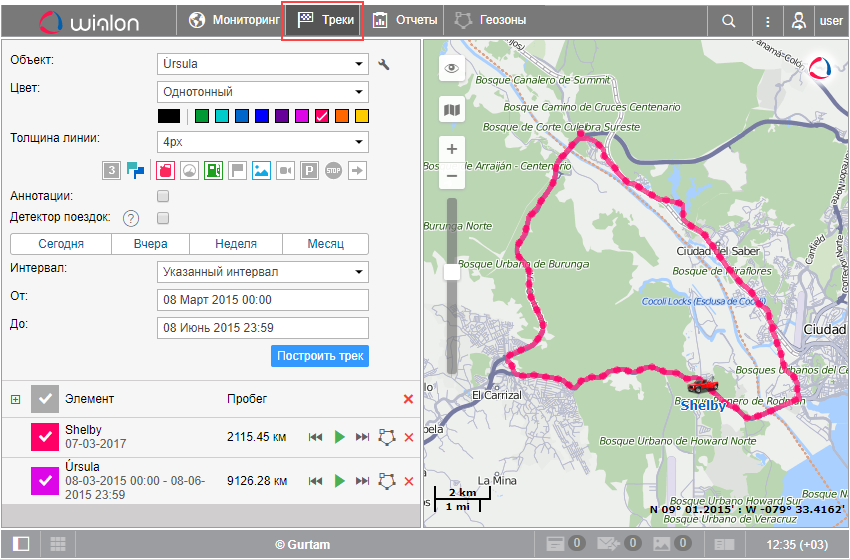
Task: Toggle the Элемент select-all checkbox
Action: click(45, 399)
